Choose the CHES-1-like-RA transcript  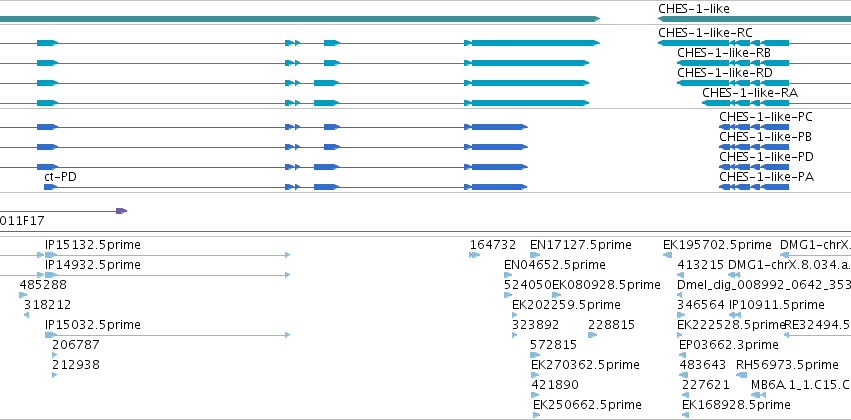(750, 93)
